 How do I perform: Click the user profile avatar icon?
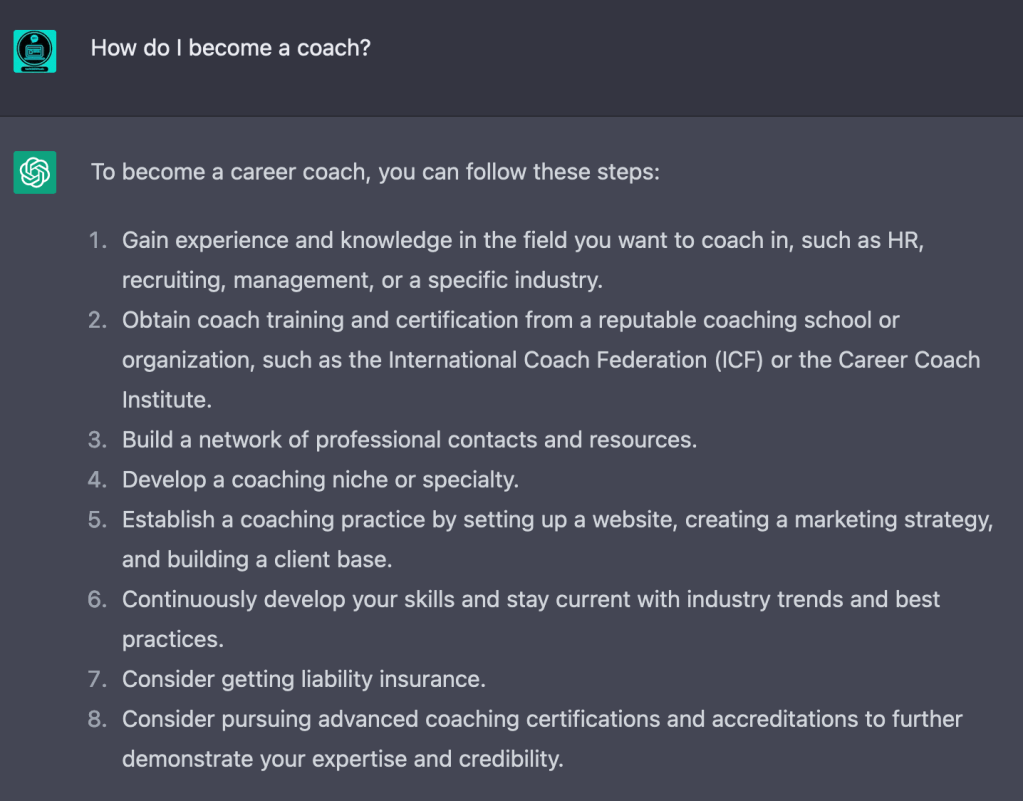(35, 51)
